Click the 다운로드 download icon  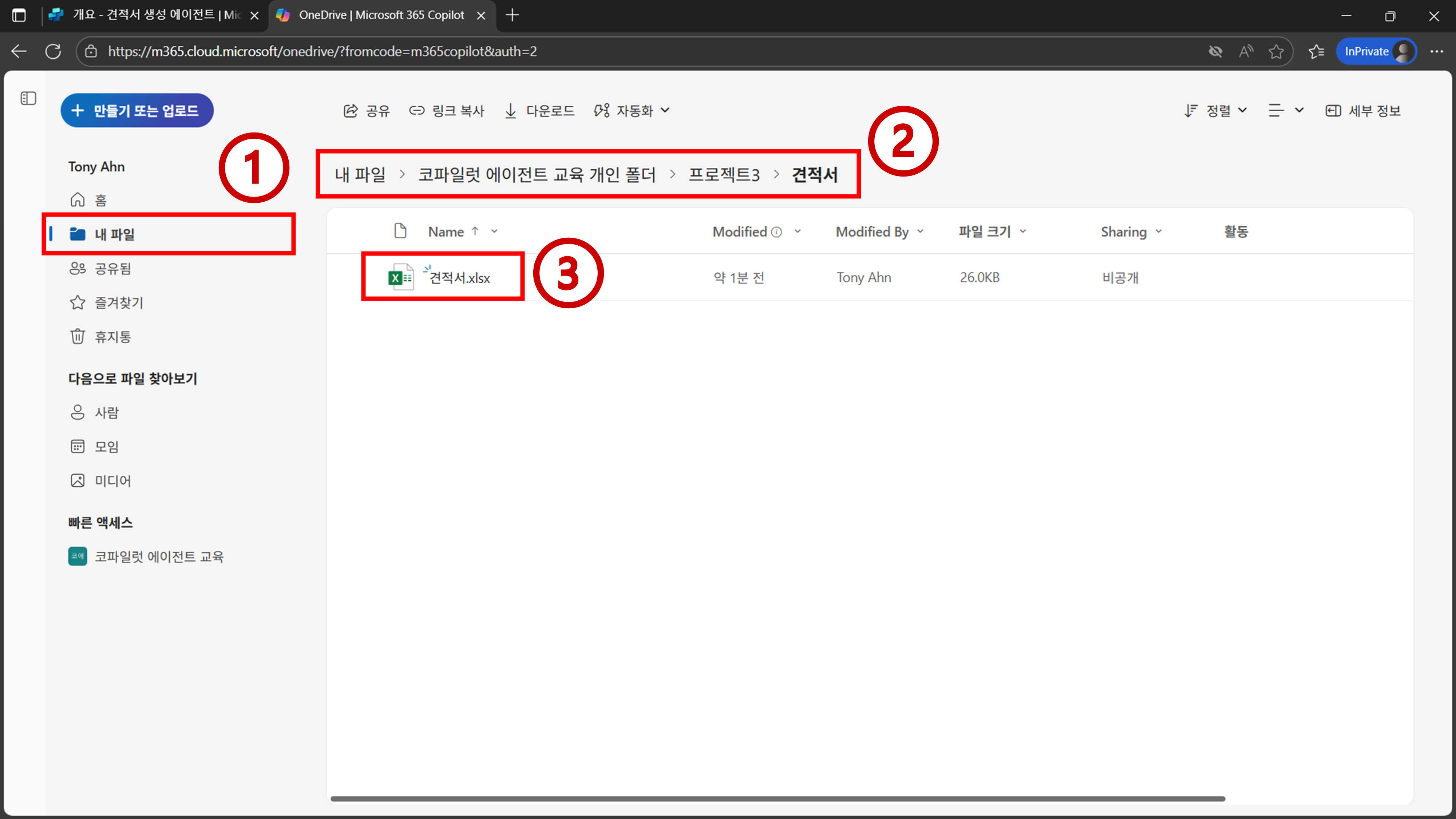510,110
